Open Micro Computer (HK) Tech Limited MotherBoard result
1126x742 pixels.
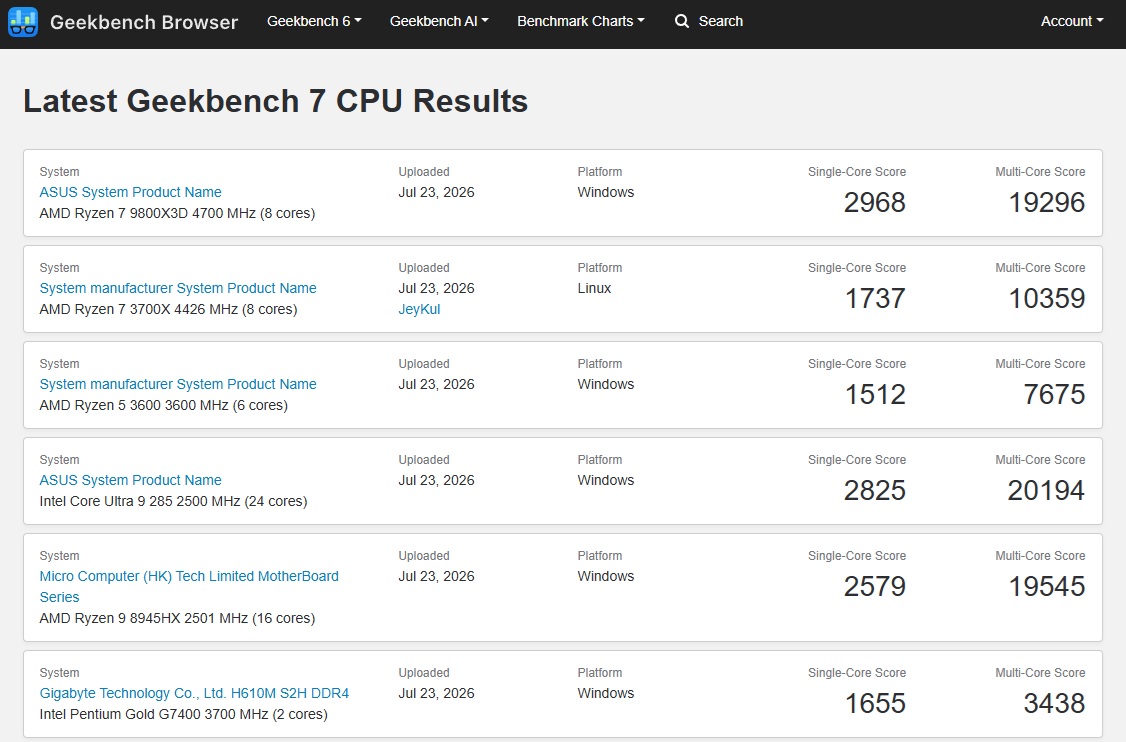pyautogui.click(x=189, y=586)
